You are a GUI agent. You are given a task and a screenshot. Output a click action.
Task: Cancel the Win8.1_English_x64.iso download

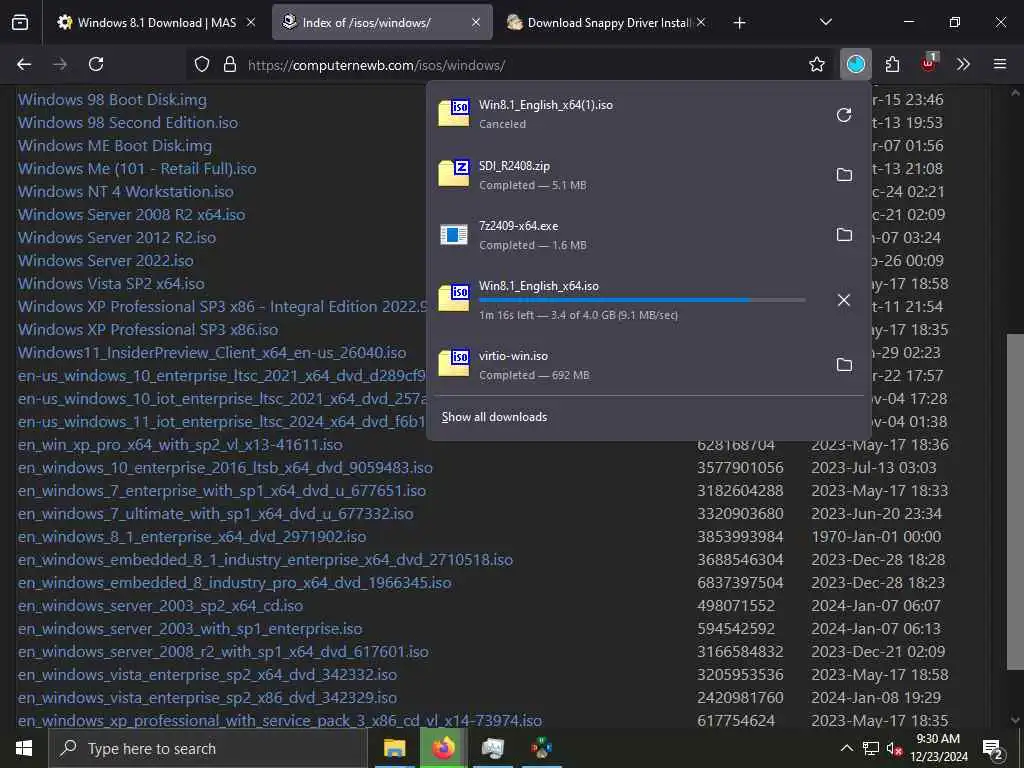[x=844, y=300]
